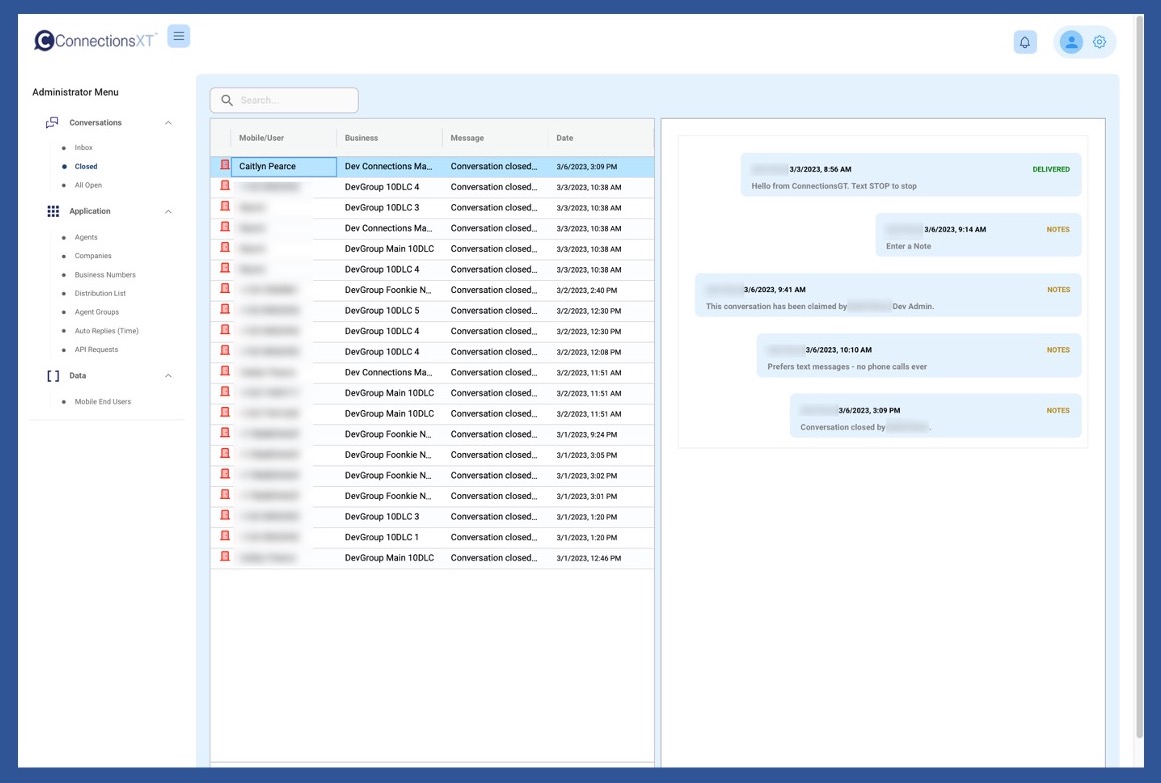Click the Data brackets icon in sidebar
The image size is (1161, 783).
(x=53, y=376)
